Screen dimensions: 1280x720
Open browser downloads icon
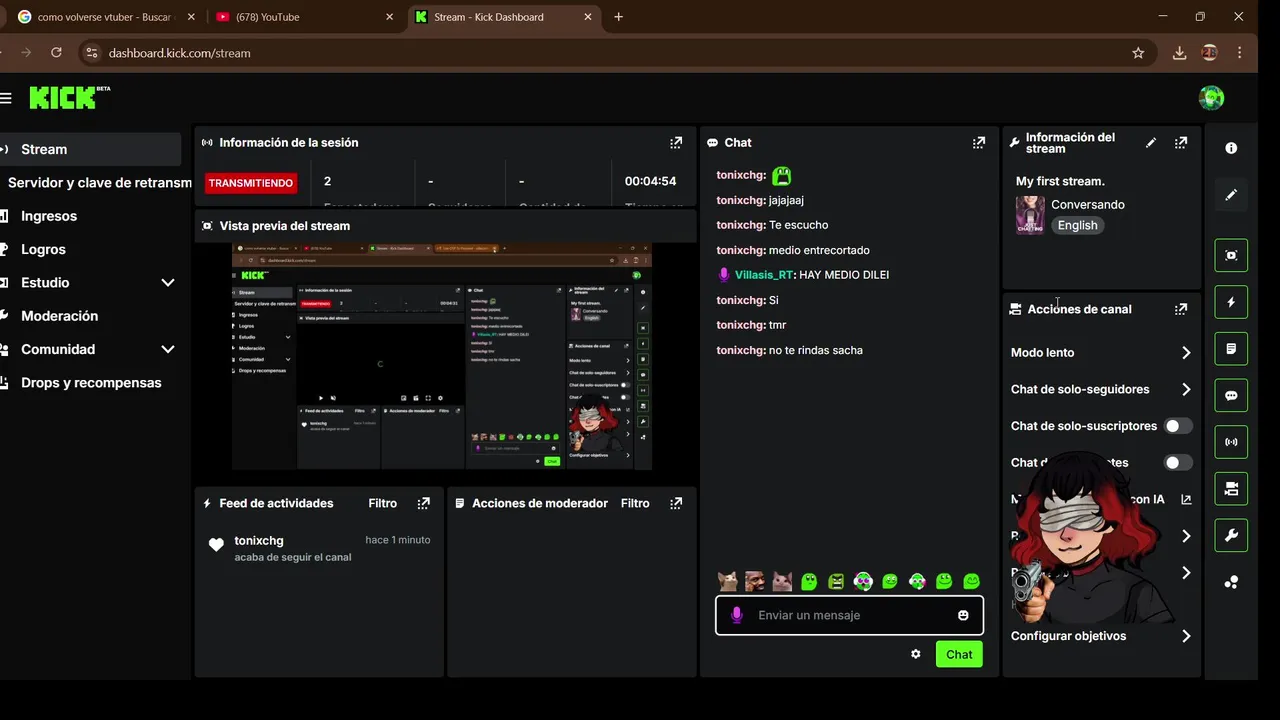[1179, 53]
